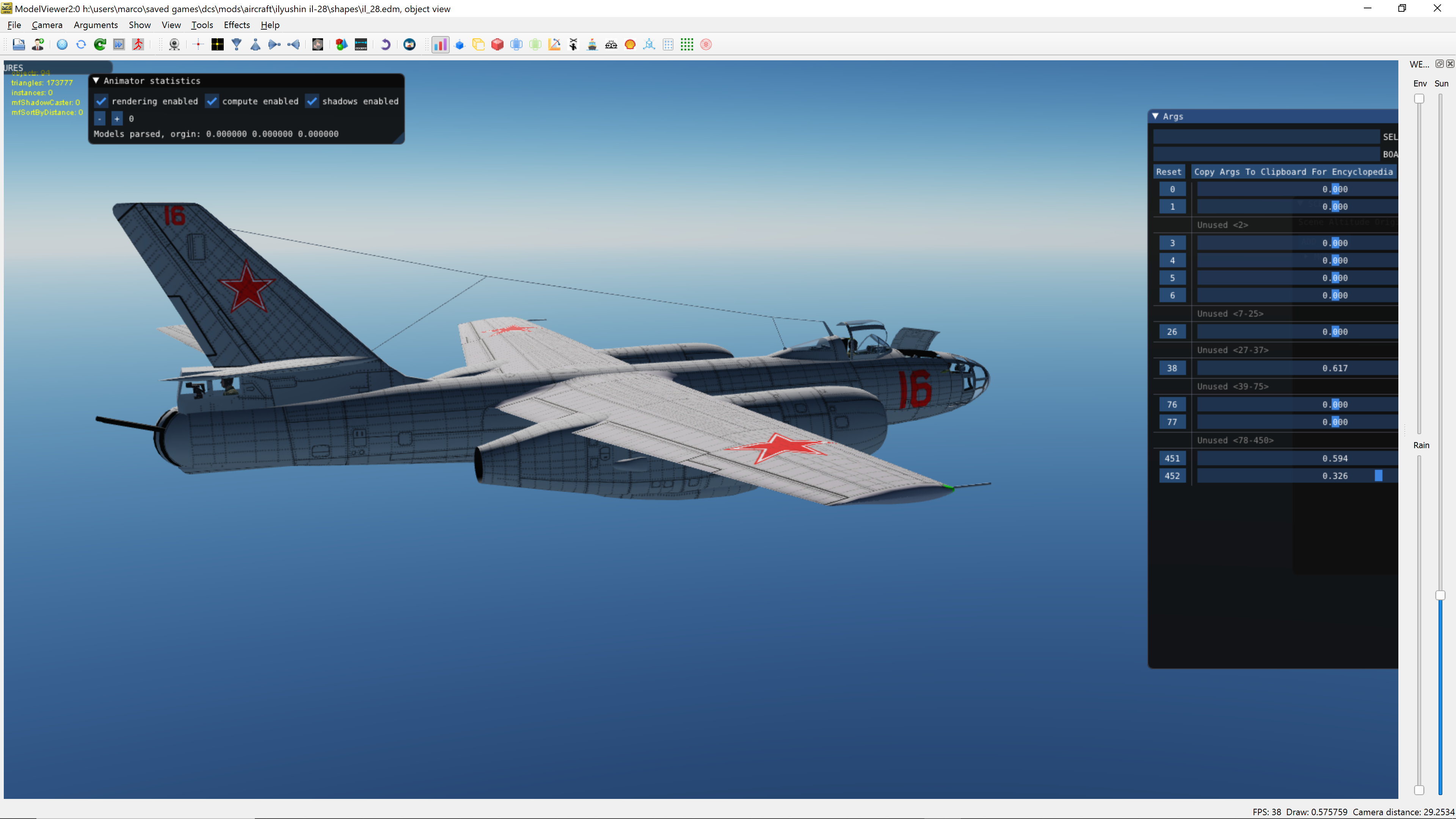Click the left-pointing blue cone view icon

[293, 45]
